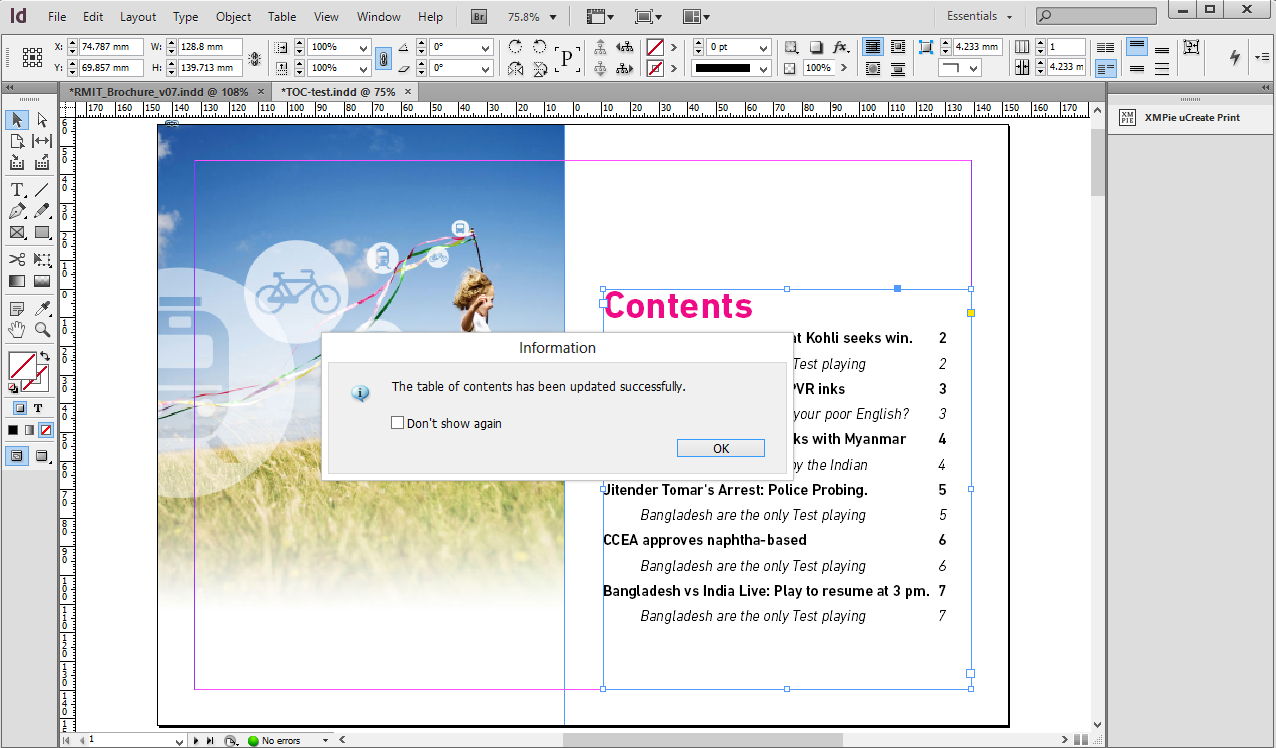This screenshot has width=1276, height=748.
Task: Click the Rectangle Frame tool
Action: coord(17,233)
